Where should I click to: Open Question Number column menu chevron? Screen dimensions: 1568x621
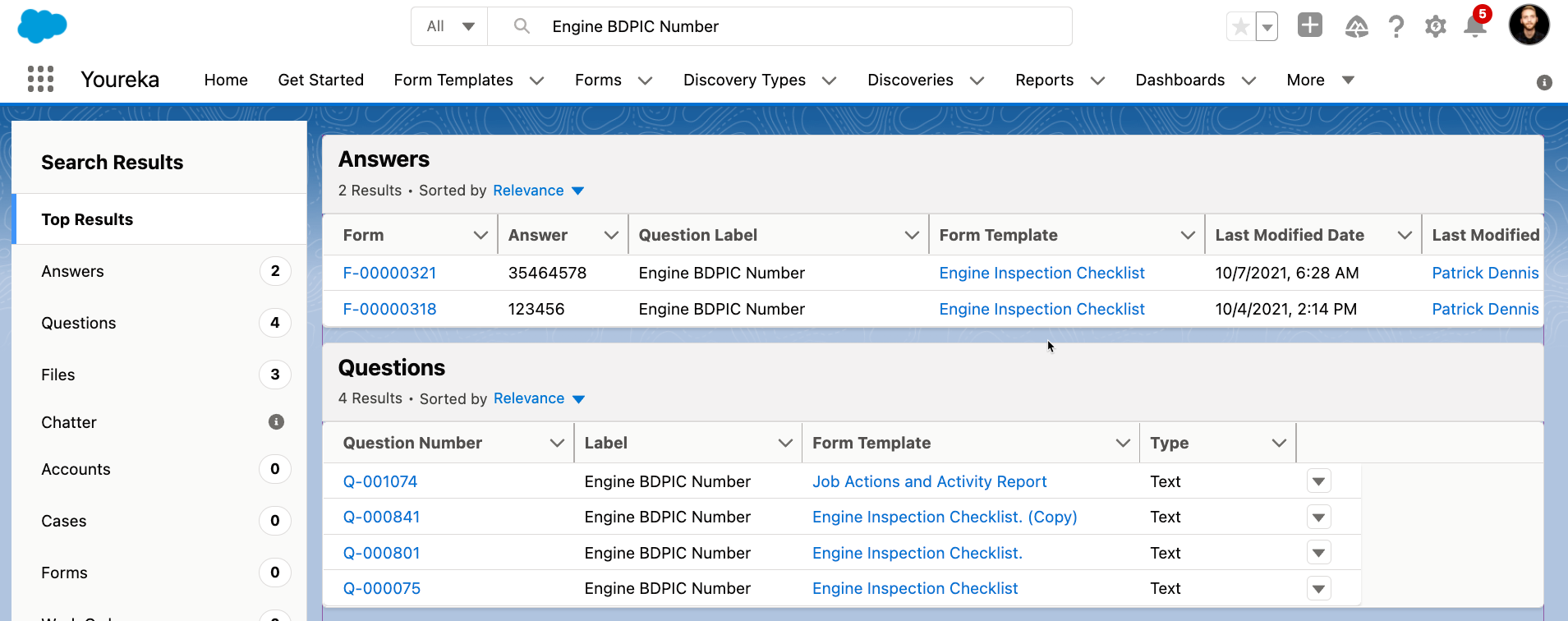tap(557, 443)
